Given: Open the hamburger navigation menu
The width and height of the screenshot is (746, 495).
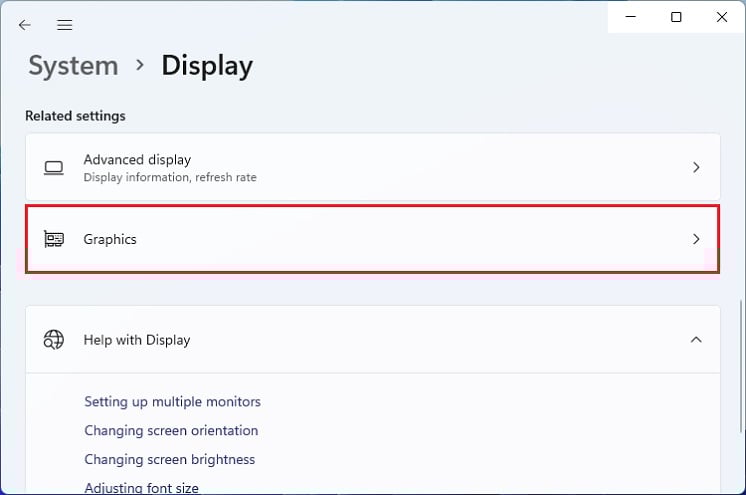Looking at the screenshot, I should coord(64,25).
